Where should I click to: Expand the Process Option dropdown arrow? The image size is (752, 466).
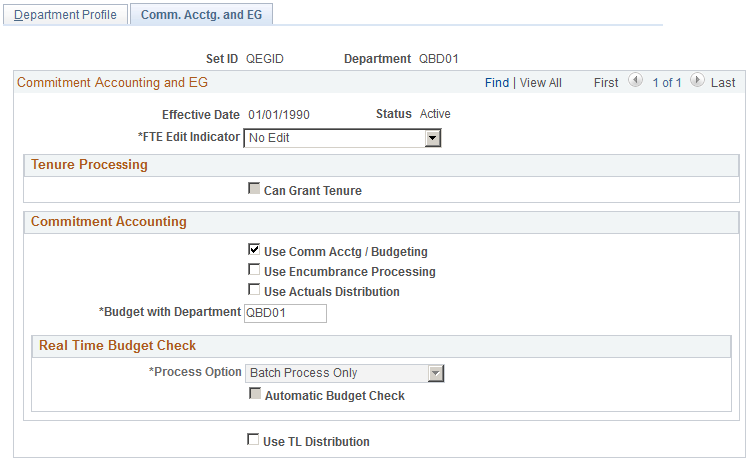[435, 373]
